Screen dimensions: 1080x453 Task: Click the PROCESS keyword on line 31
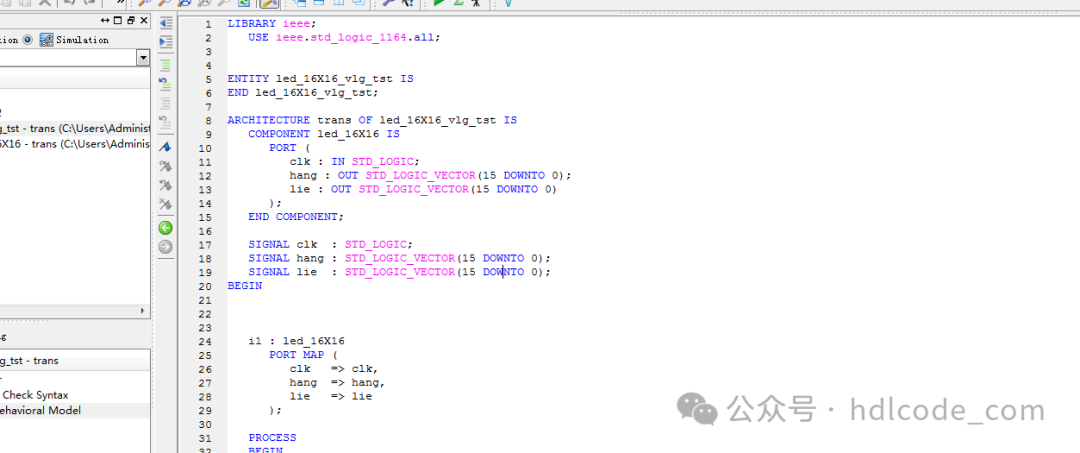click(x=272, y=437)
